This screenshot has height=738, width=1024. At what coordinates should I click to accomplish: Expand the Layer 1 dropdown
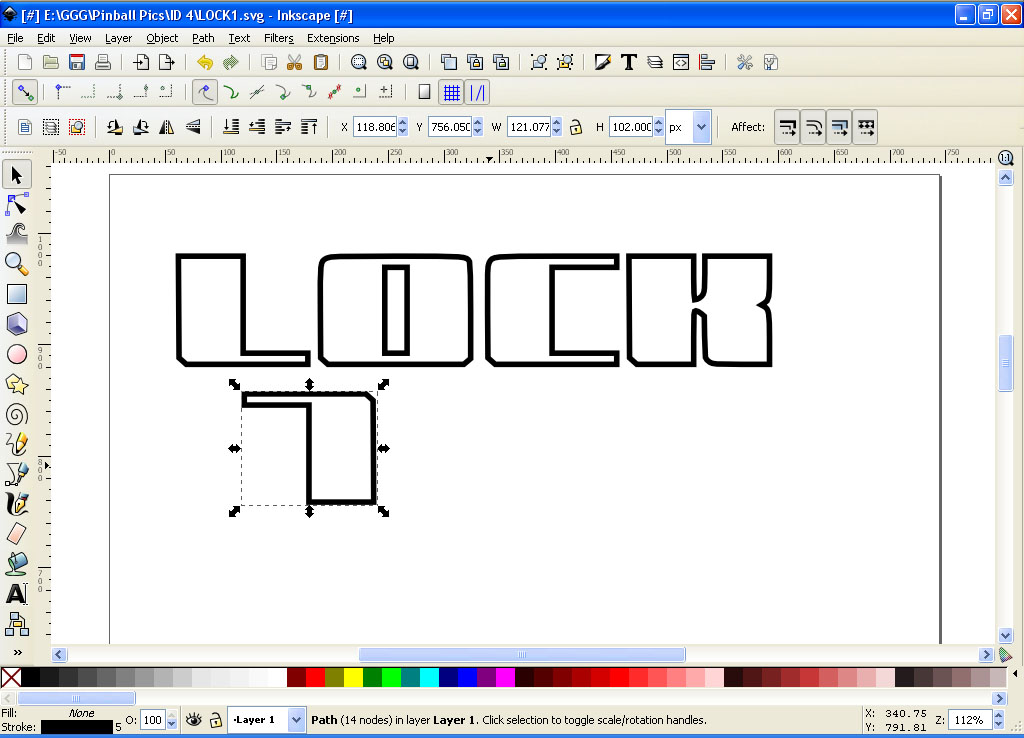(296, 720)
